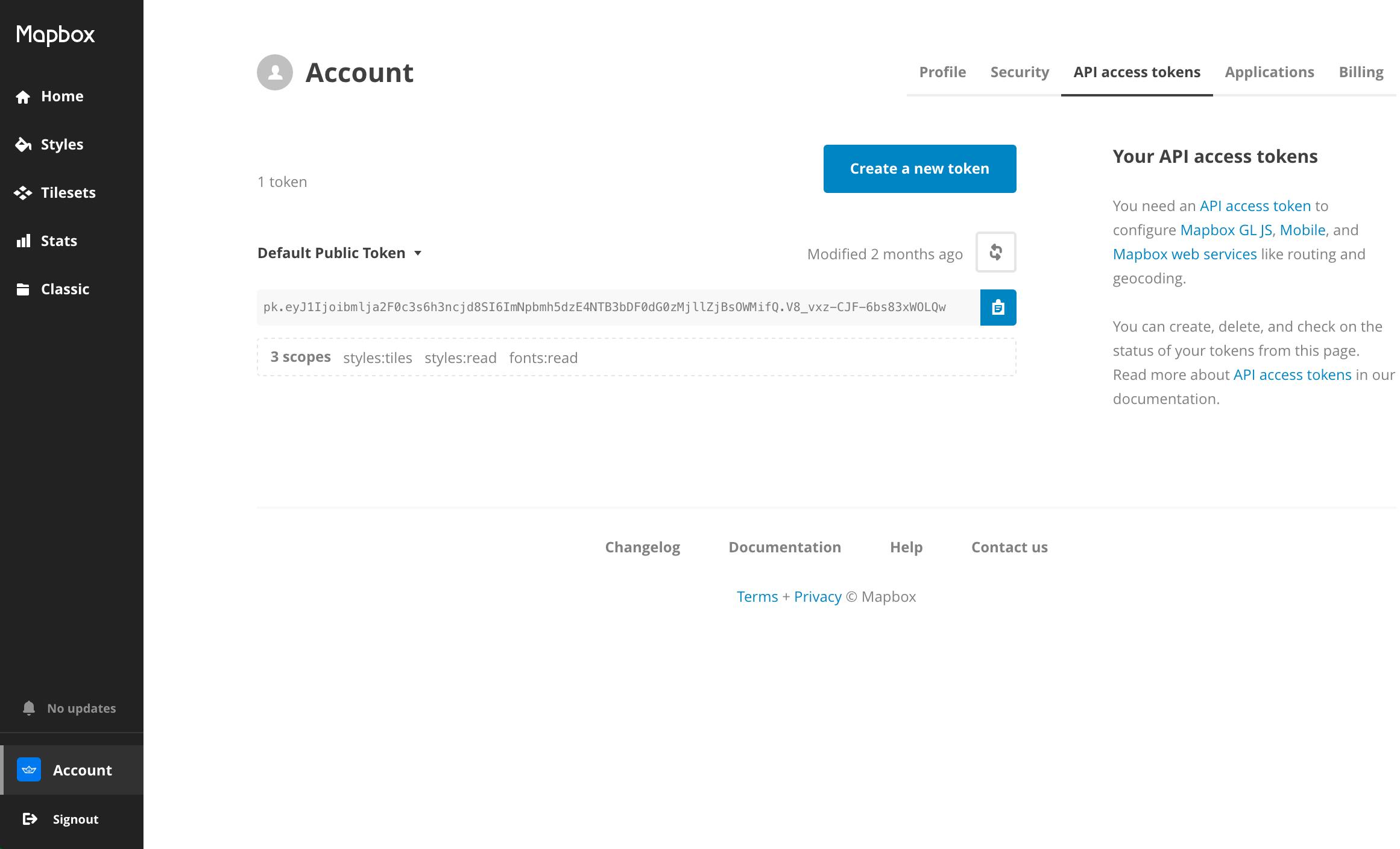Image resolution: width=1400 pixels, height=849 pixels.
Task: Click the refresh token rotate icon
Action: pyautogui.click(x=995, y=252)
